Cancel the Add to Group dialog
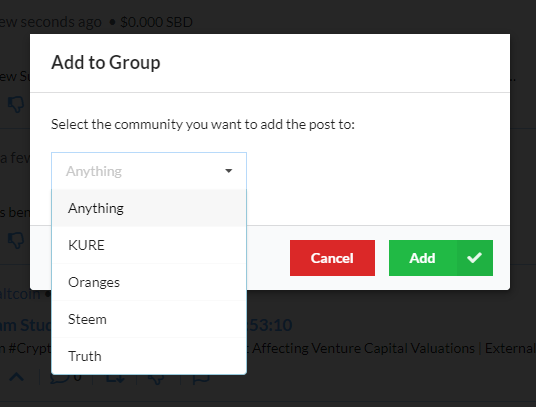This screenshot has width=536, height=407. tap(332, 258)
